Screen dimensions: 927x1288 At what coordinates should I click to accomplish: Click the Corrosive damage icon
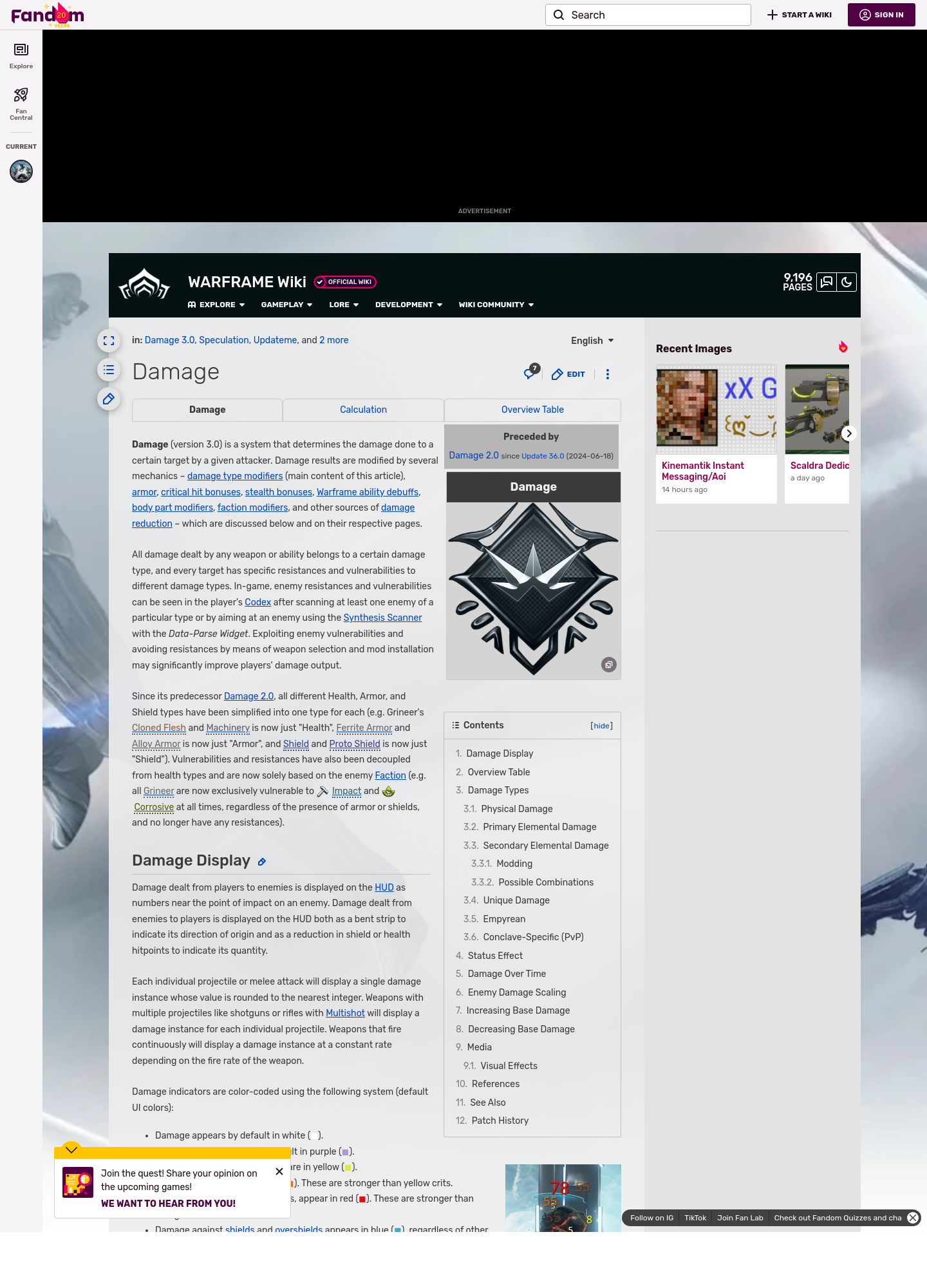[x=388, y=791]
